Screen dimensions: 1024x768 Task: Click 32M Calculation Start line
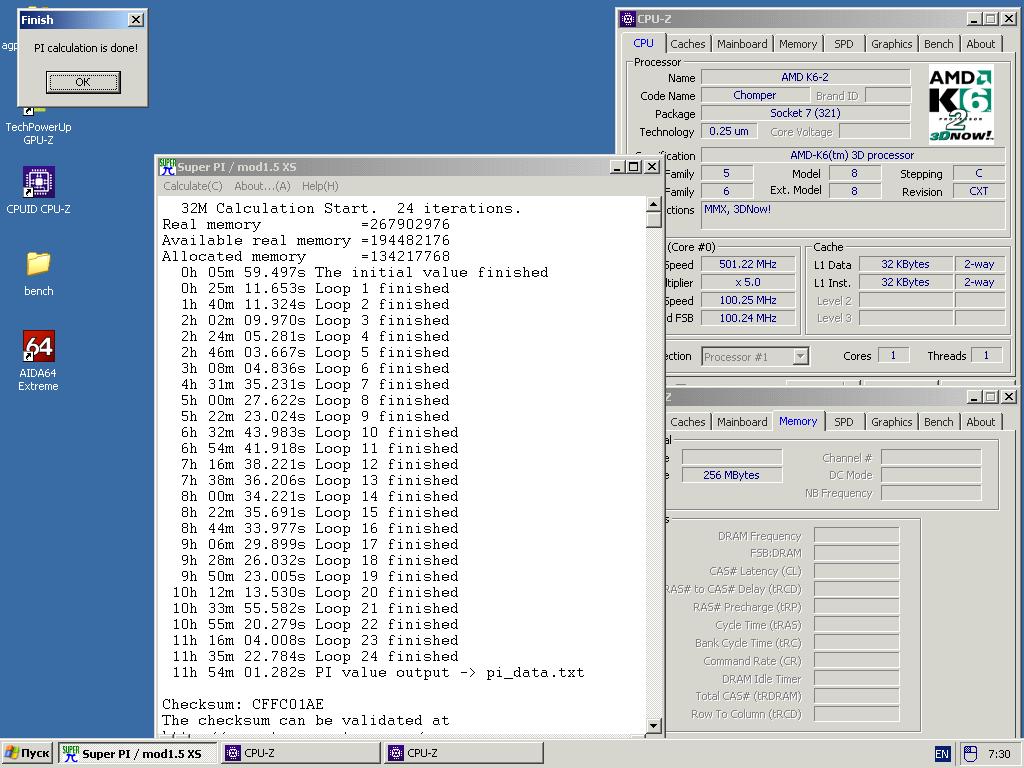coord(351,209)
